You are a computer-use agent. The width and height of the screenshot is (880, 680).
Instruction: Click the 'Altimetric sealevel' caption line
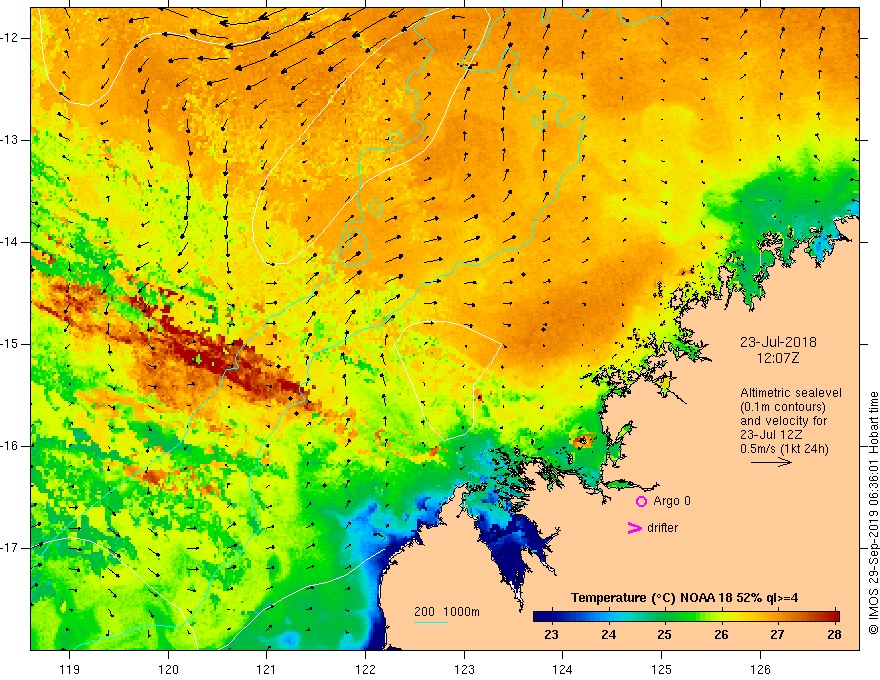click(x=790, y=393)
